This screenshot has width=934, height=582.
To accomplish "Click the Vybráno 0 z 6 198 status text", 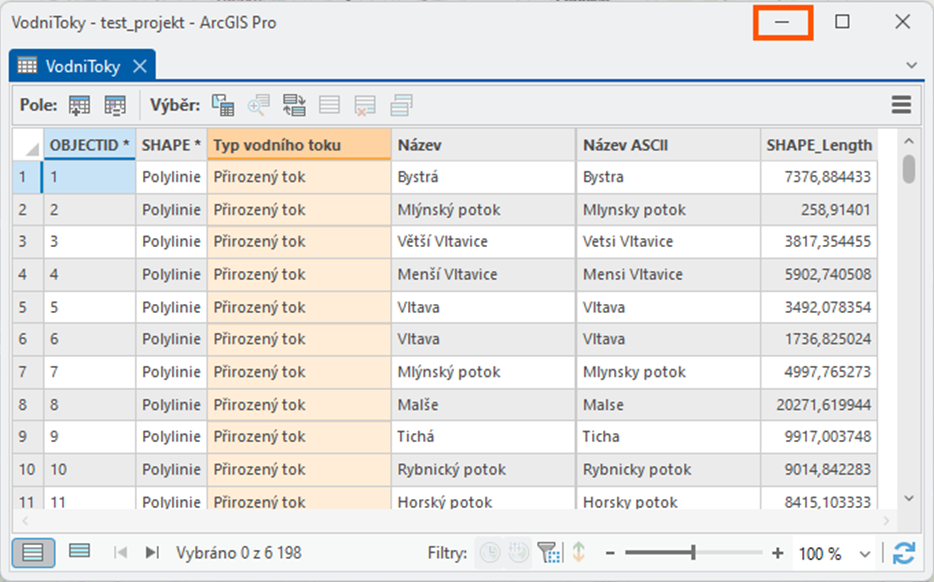I will click(238, 553).
